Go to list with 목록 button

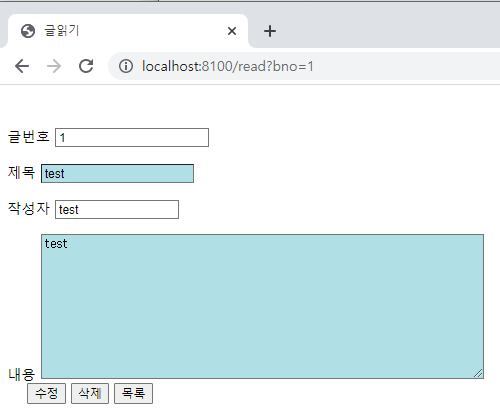133,393
